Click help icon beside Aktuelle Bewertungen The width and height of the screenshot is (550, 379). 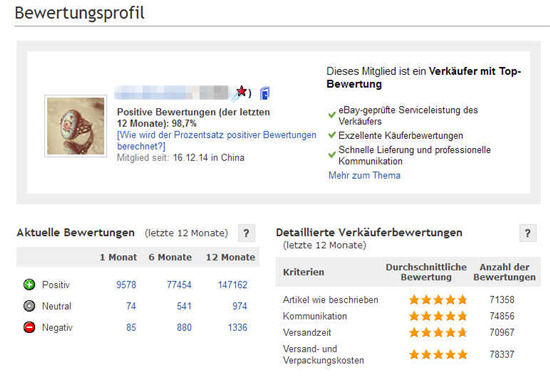(x=246, y=233)
